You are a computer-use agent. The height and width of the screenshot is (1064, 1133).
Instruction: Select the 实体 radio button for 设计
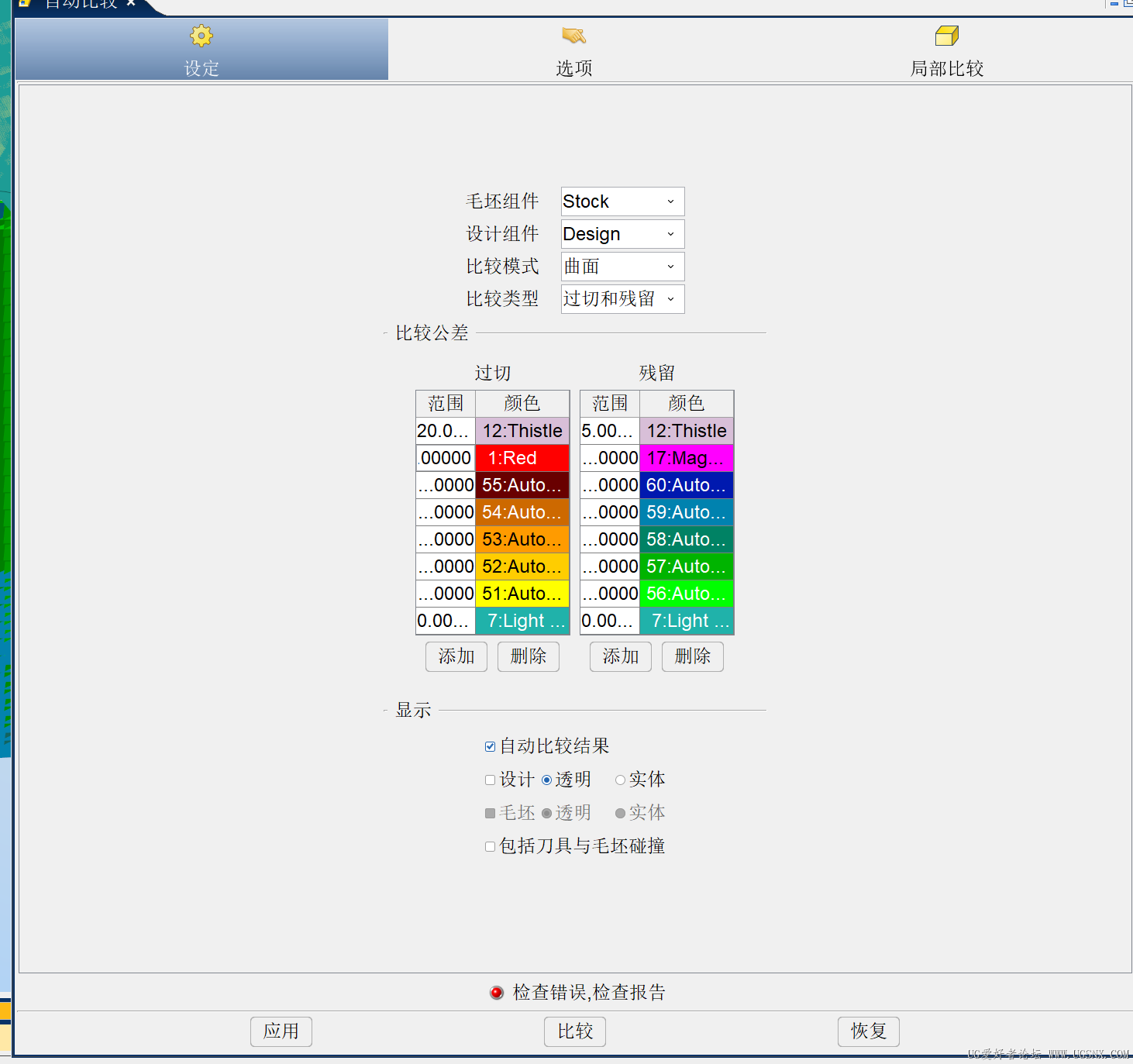tap(620, 780)
